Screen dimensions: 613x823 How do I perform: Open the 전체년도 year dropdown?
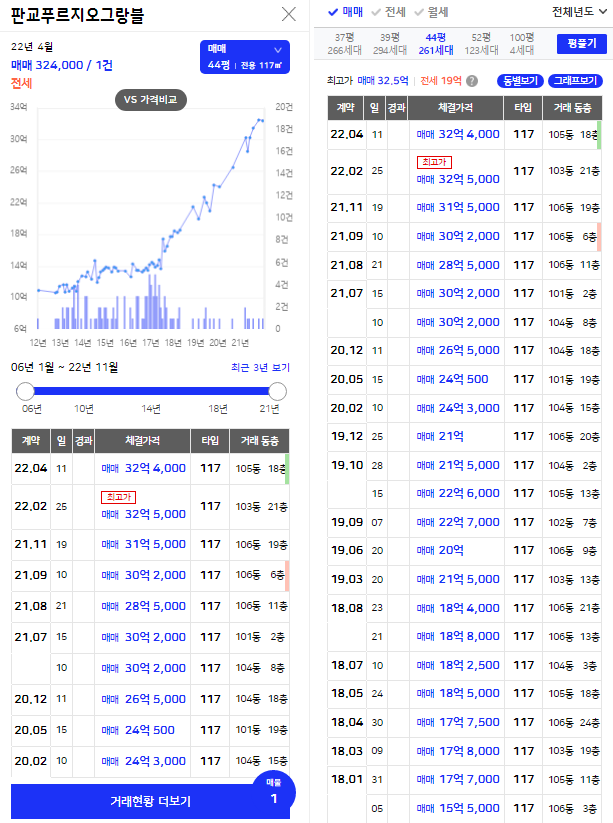click(579, 12)
